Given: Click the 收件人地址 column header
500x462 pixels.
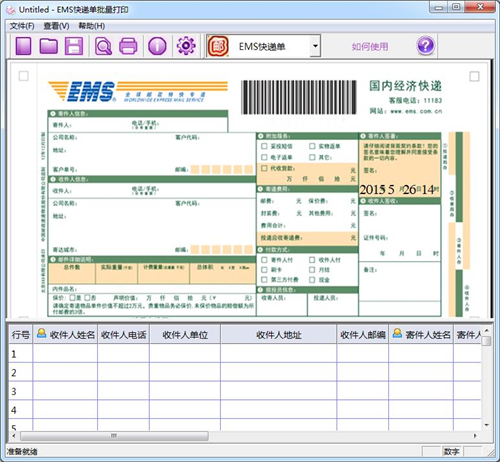Looking at the screenshot, I should 279,334.
